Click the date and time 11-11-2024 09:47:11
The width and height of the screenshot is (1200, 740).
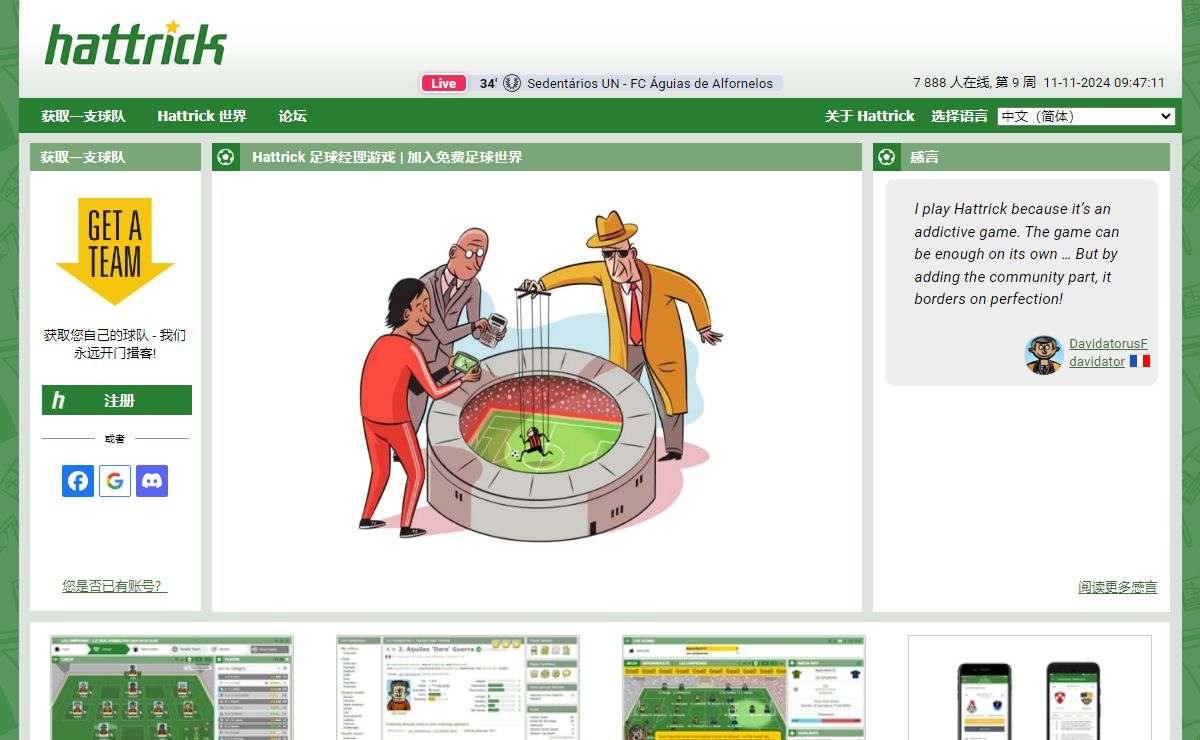pyautogui.click(x=1104, y=83)
